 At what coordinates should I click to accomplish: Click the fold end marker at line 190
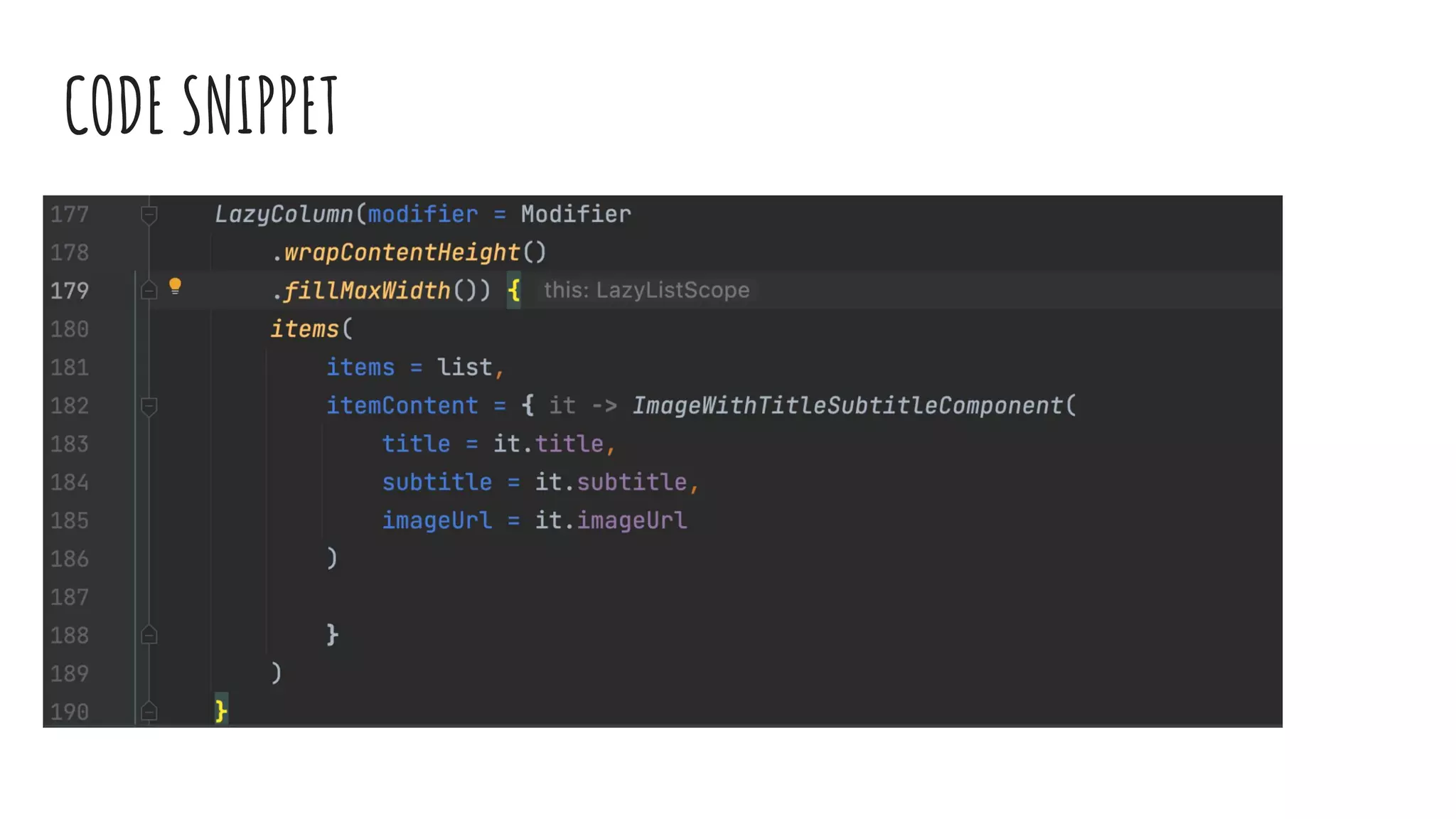point(149,711)
